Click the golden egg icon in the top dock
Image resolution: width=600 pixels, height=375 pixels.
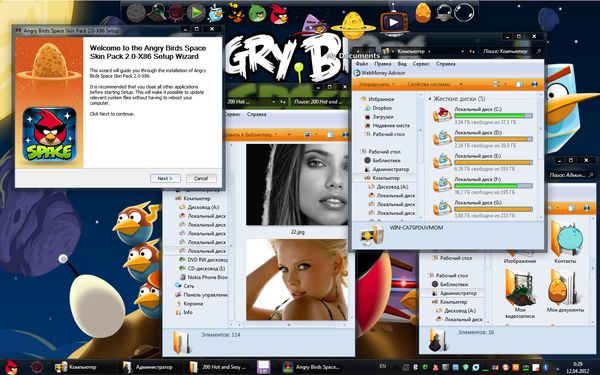click(x=423, y=13)
